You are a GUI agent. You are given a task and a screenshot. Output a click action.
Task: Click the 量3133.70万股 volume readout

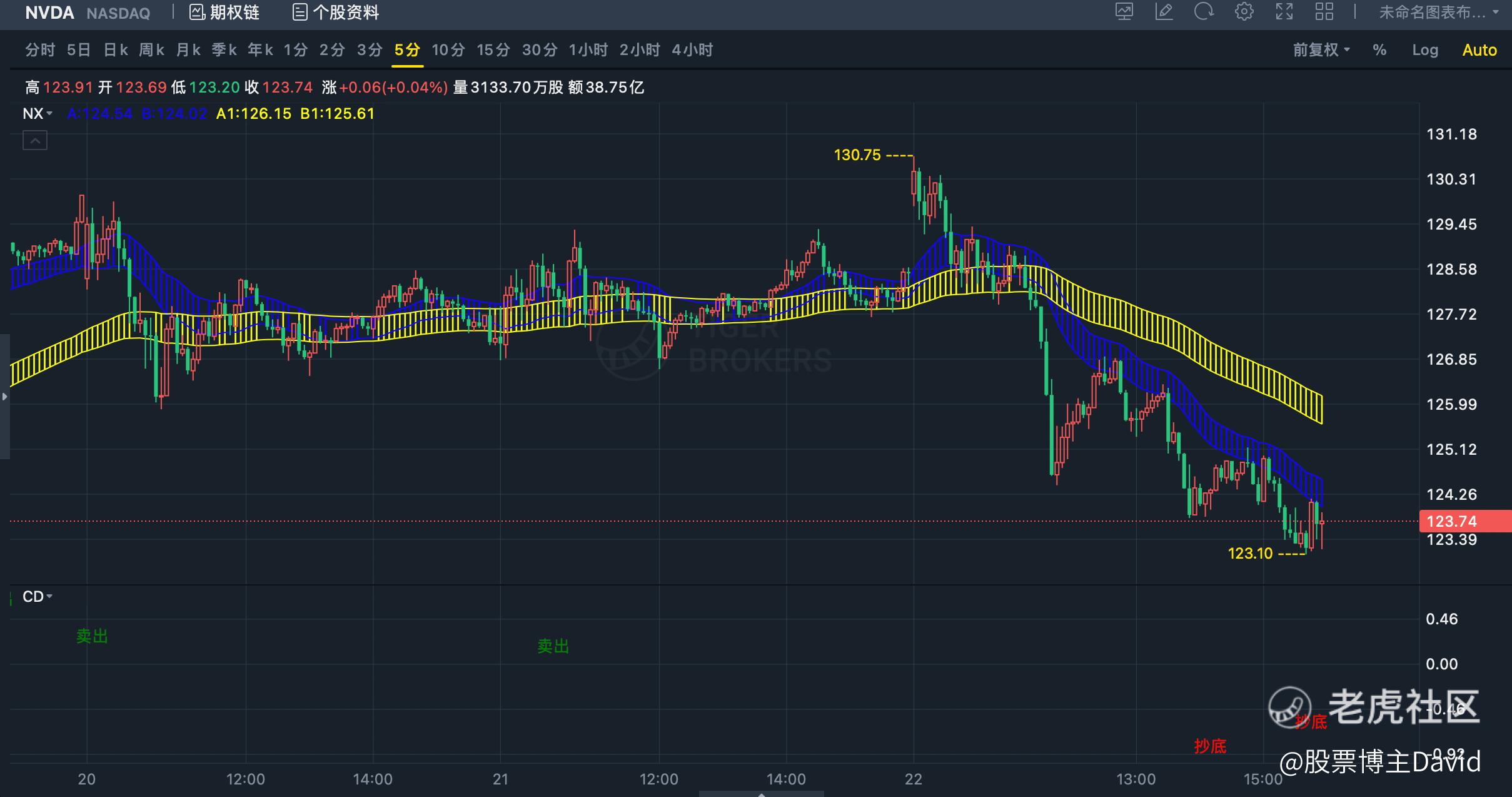[x=508, y=87]
